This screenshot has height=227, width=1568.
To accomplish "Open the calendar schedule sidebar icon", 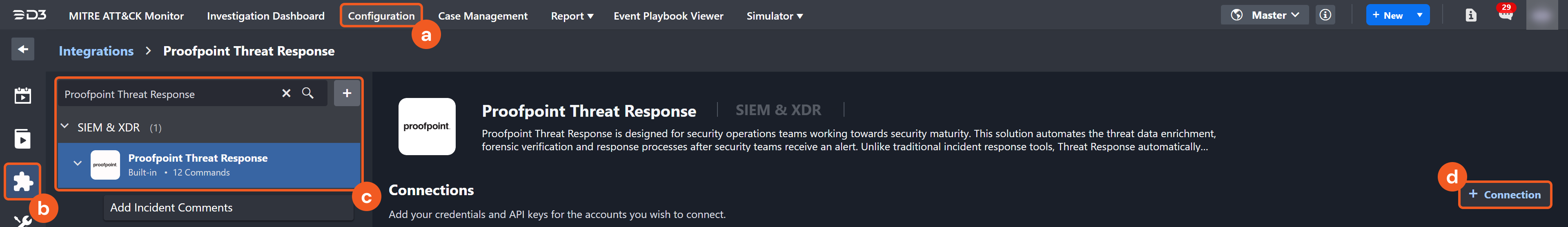I will (x=22, y=96).
